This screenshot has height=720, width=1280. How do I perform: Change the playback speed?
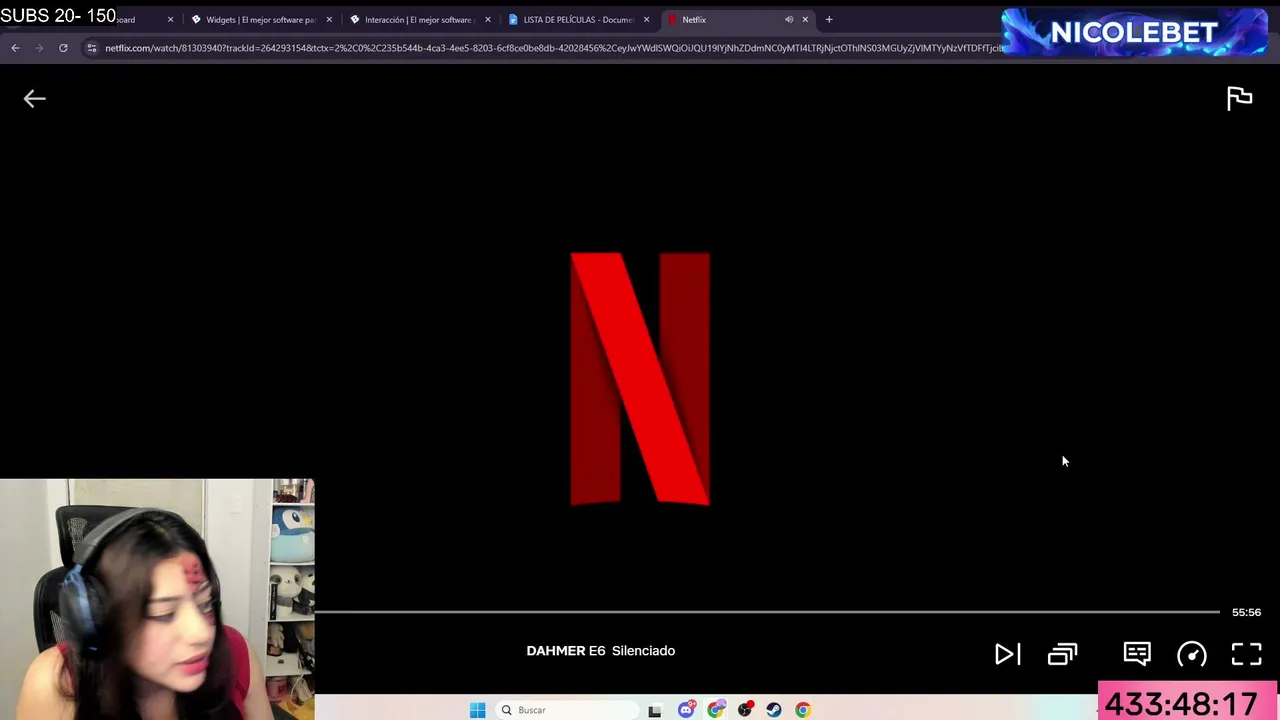pyautogui.click(x=1192, y=654)
